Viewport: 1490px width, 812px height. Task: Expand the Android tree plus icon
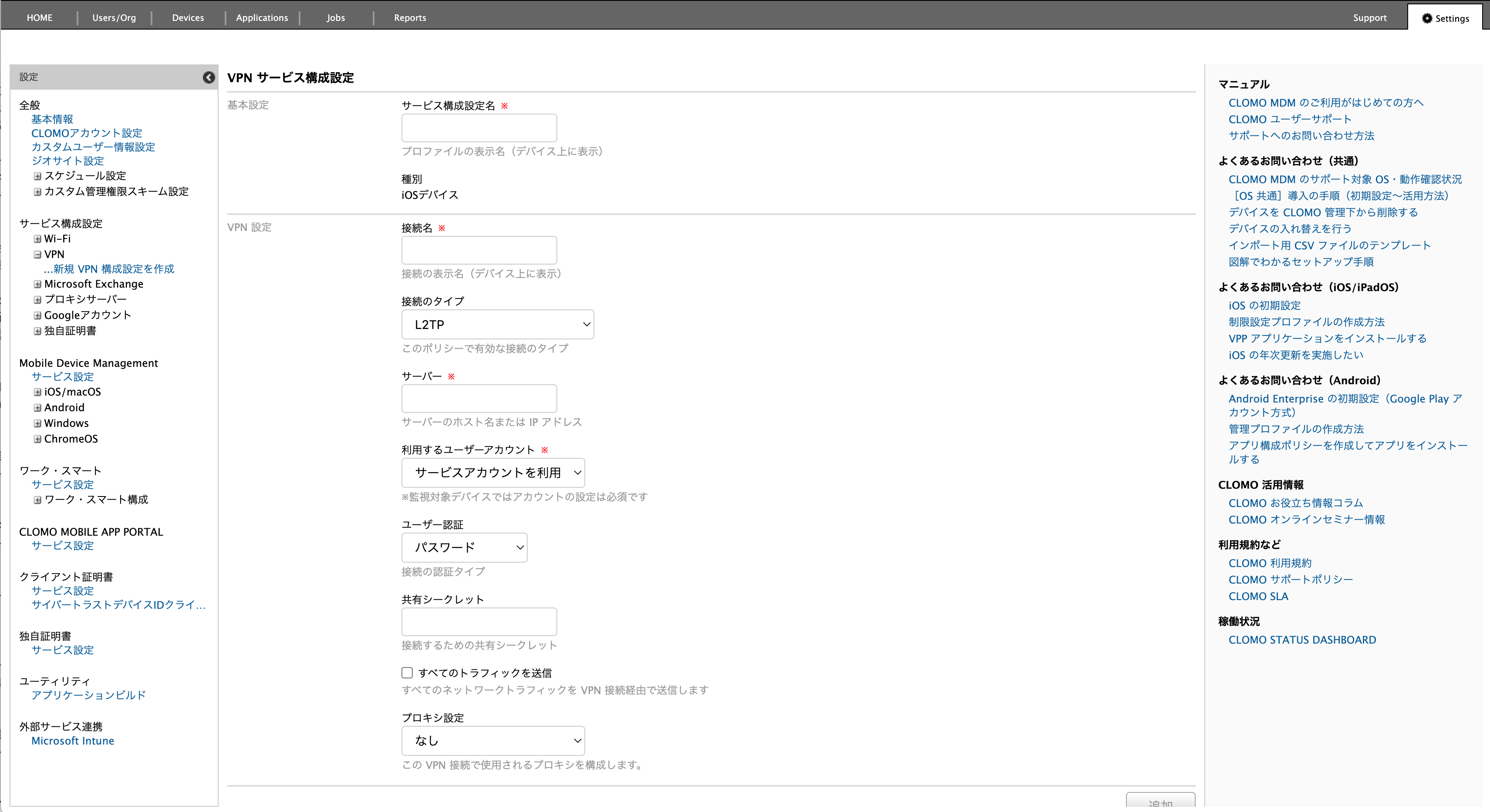37,407
